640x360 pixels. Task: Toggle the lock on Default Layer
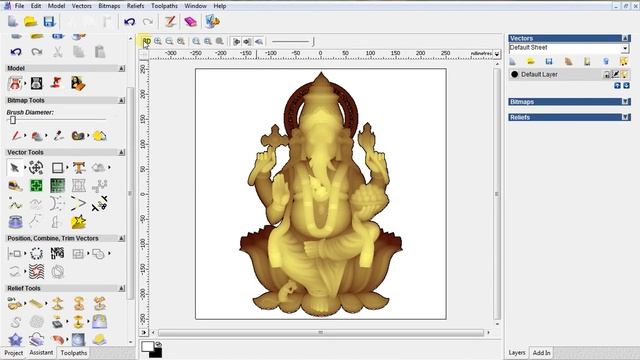click(607, 74)
